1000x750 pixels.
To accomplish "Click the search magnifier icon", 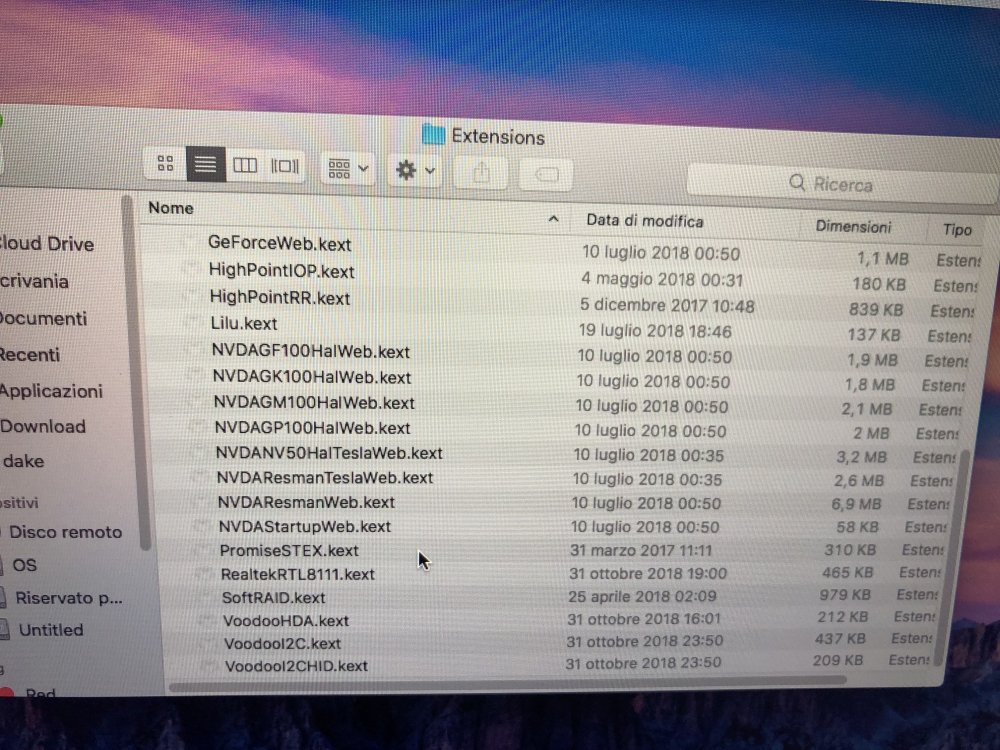I will pyautogui.click(x=797, y=183).
